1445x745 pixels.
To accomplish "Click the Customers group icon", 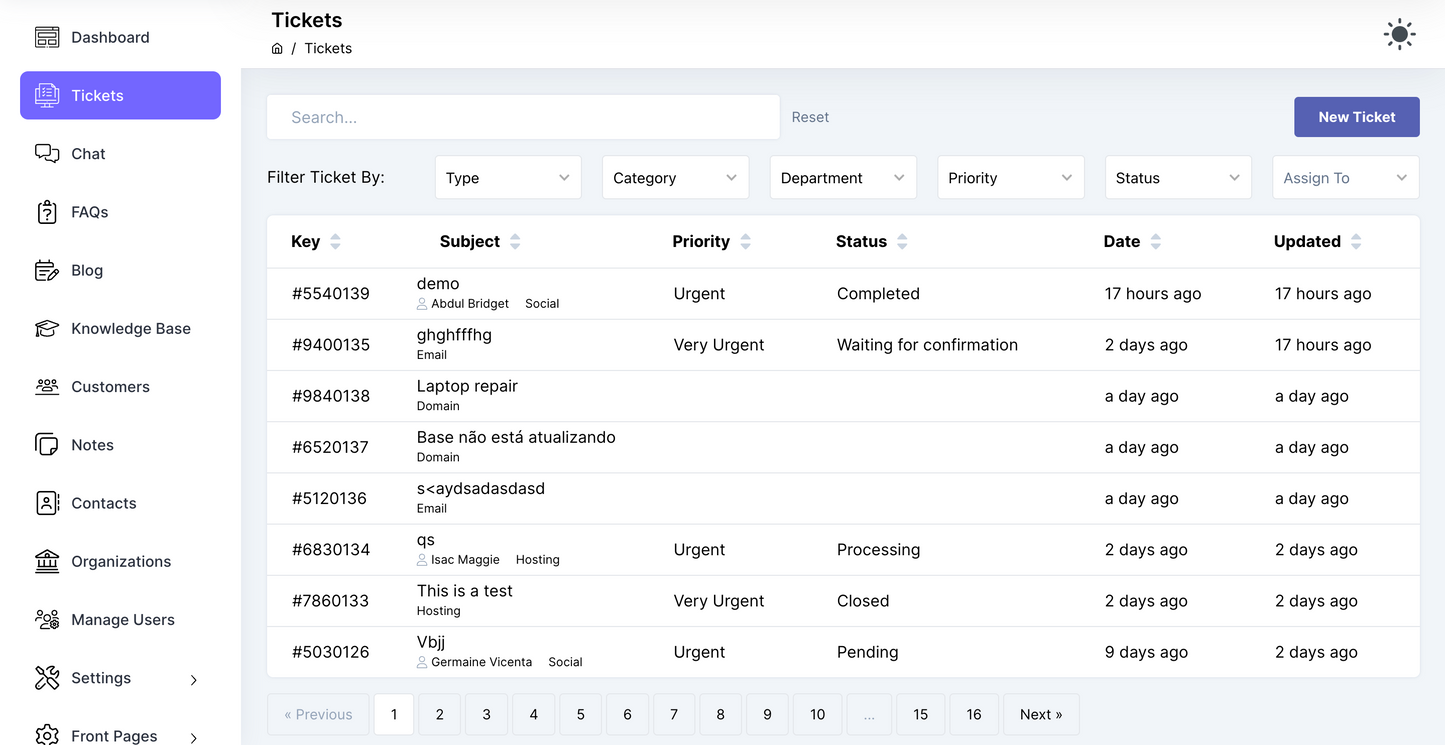I will tap(47, 387).
